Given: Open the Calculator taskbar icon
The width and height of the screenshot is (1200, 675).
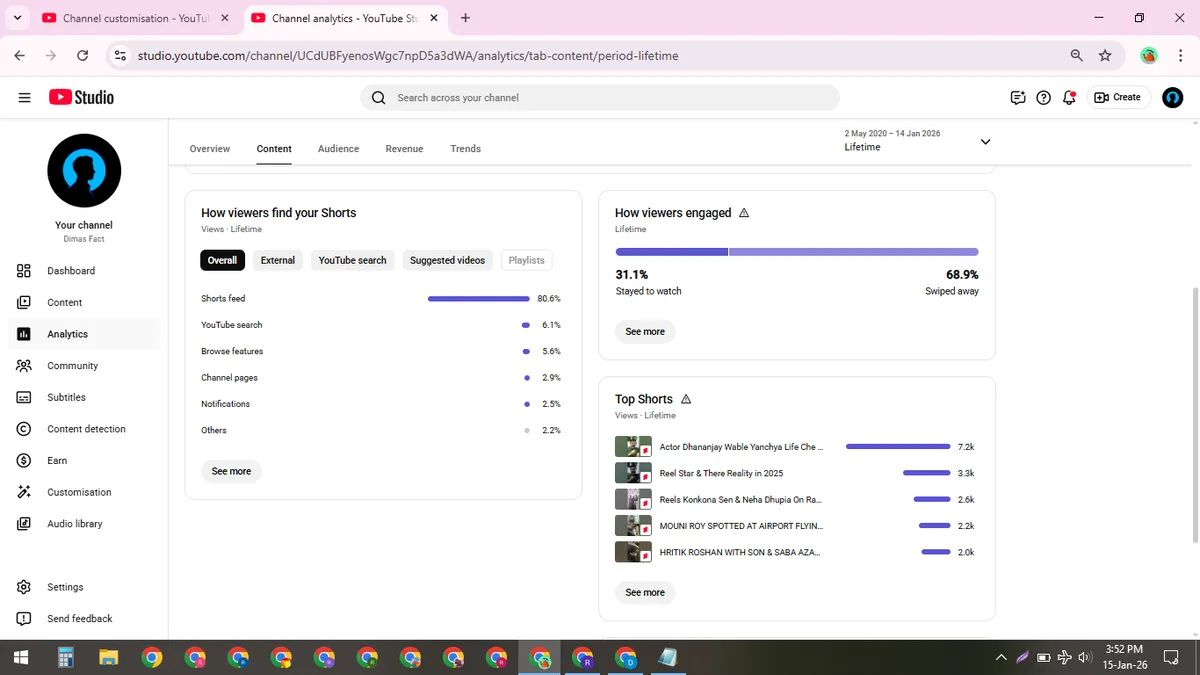Looking at the screenshot, I should (x=66, y=657).
